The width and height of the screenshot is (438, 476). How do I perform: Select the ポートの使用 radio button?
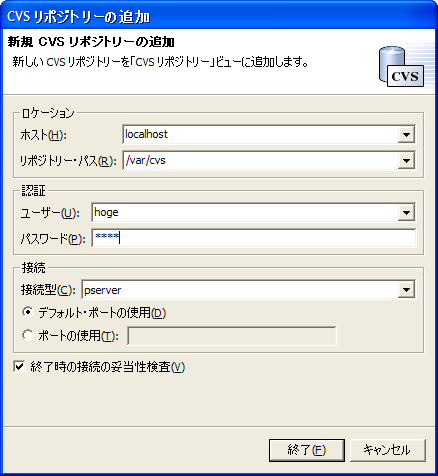tap(28, 335)
